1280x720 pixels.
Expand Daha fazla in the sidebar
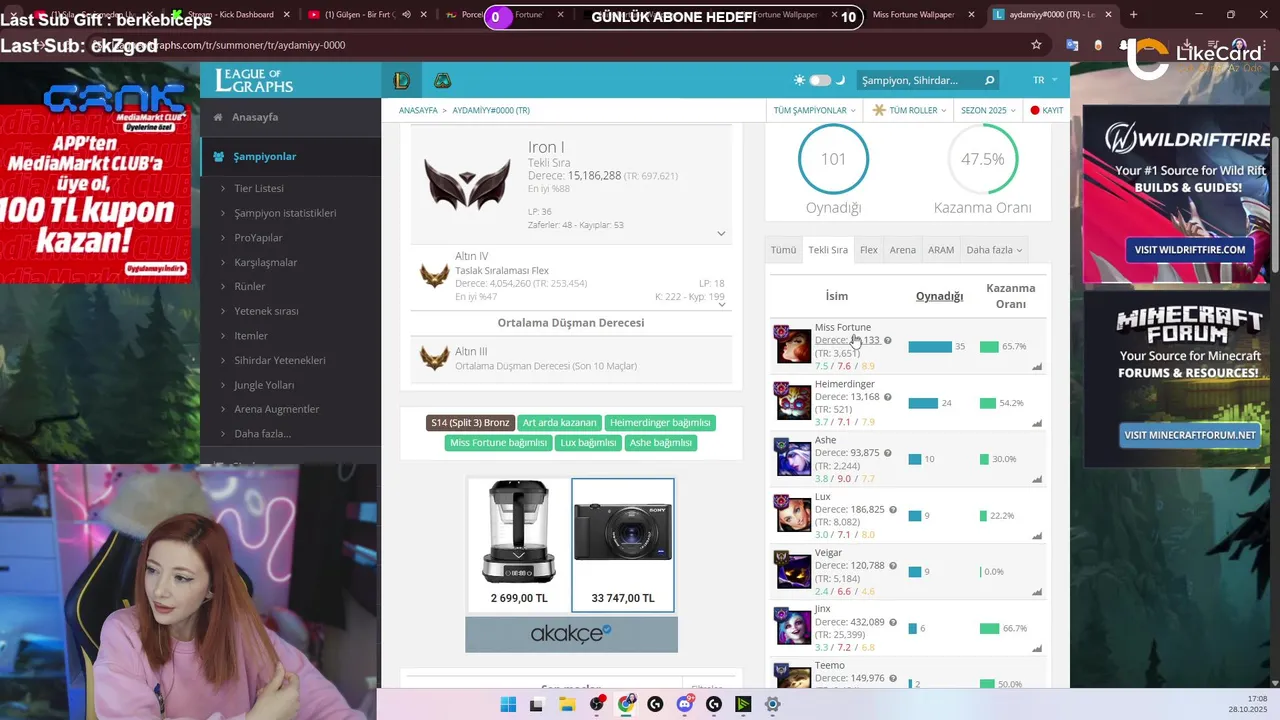coord(262,434)
